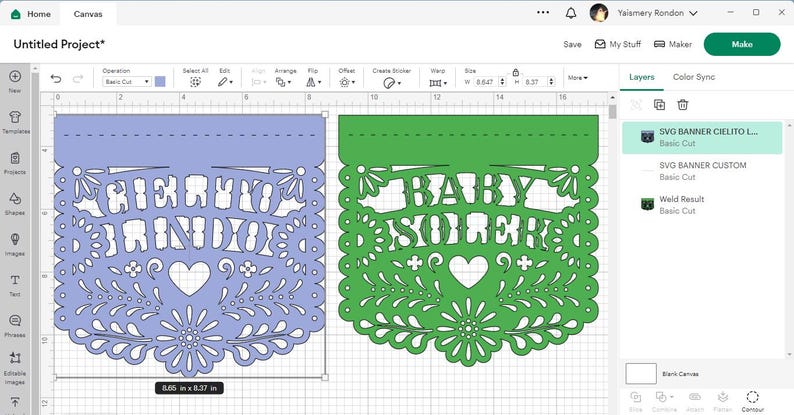794x415 pixels.
Task: Click the Slice tool
Action: click(636, 401)
